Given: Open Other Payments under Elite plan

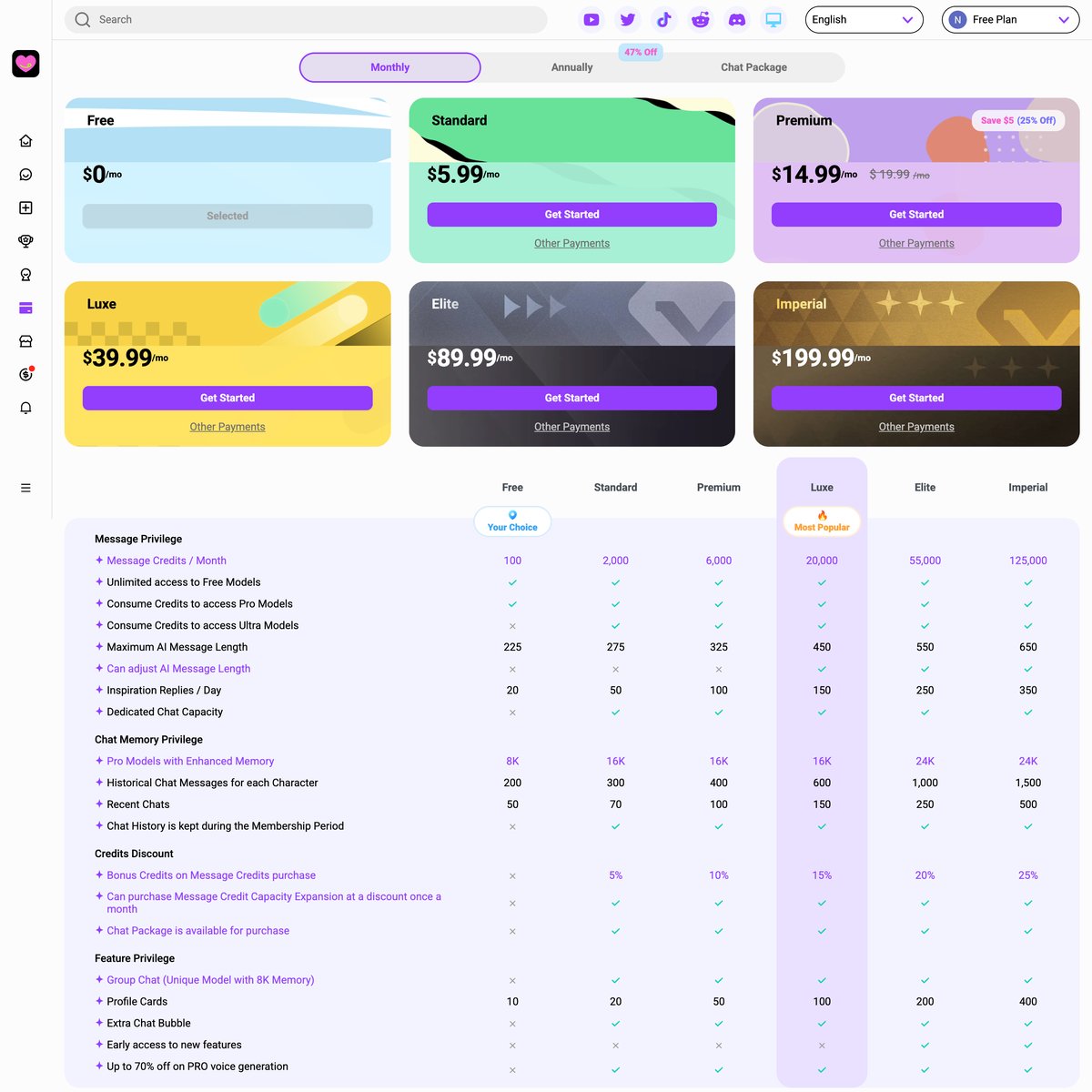Looking at the screenshot, I should point(571,427).
